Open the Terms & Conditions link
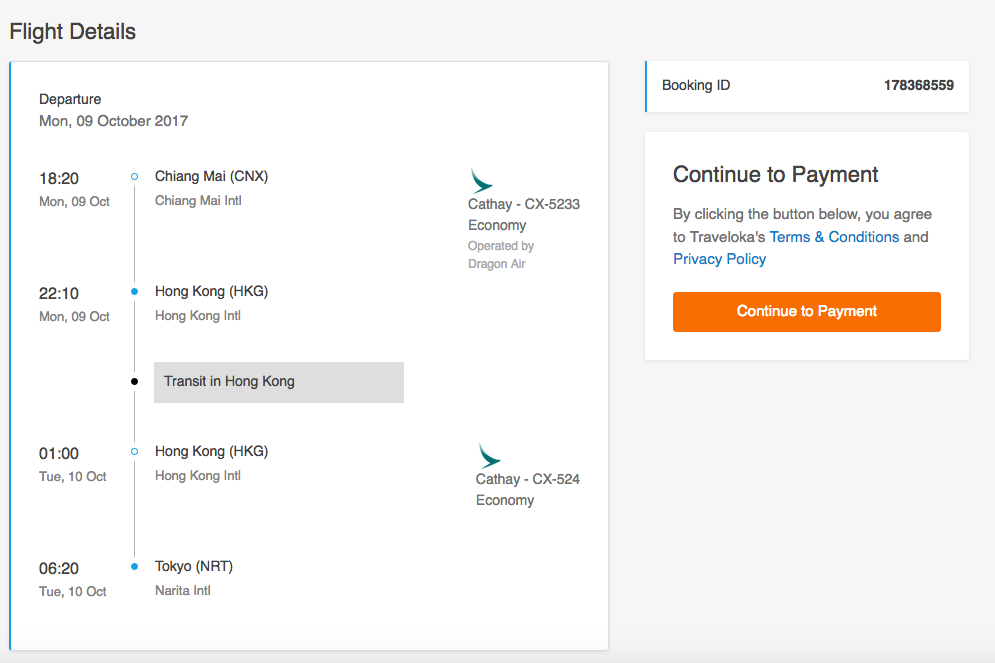Screen dimensions: 995x663 (x=834, y=237)
